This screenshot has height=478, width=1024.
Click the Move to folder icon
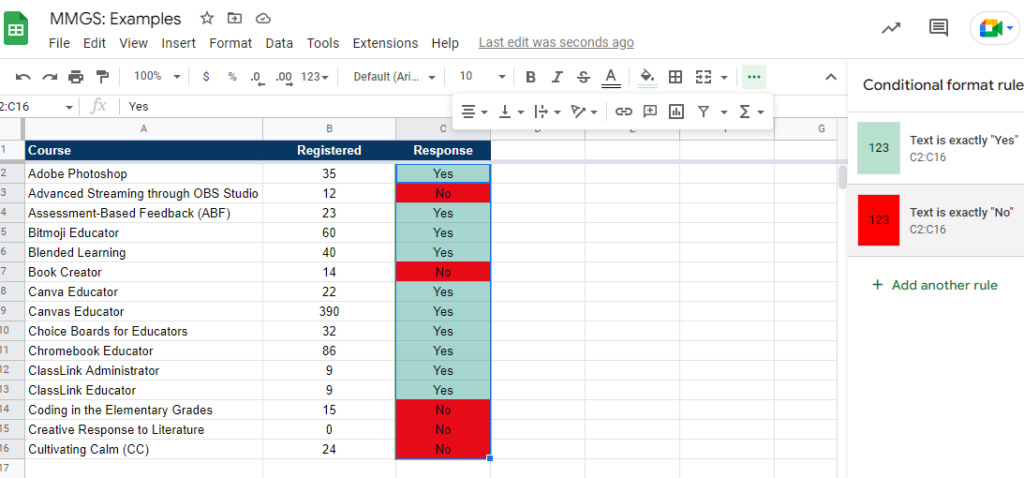[x=234, y=18]
